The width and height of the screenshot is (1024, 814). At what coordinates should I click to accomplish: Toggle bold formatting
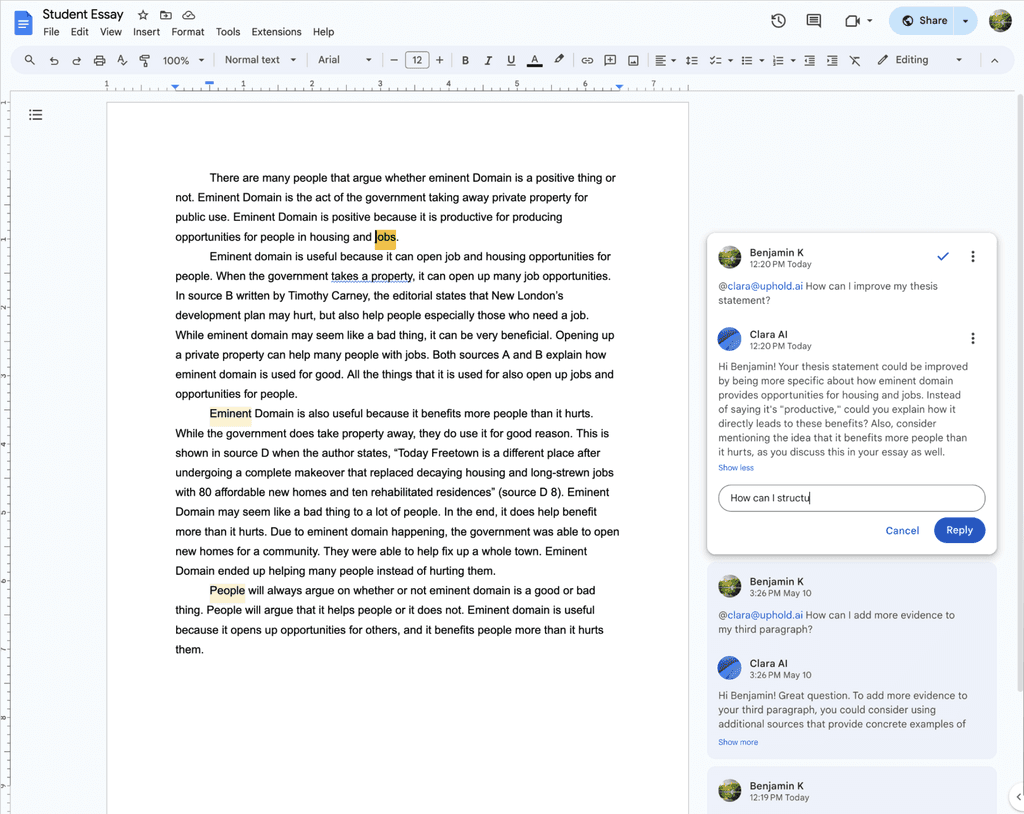pyautogui.click(x=465, y=60)
